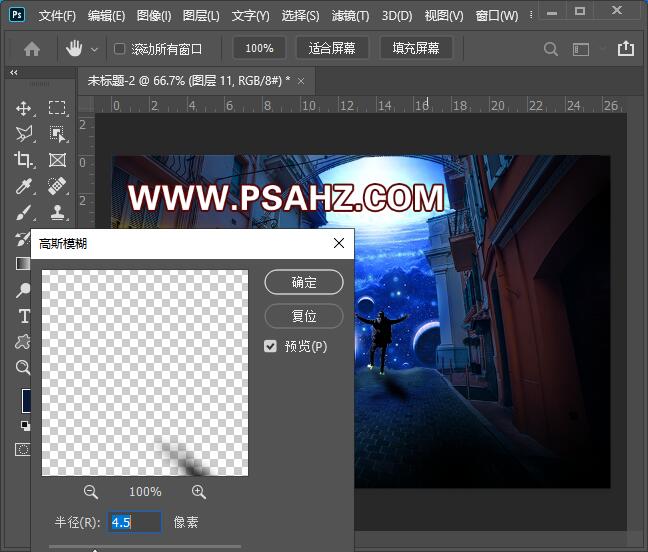This screenshot has width=648, height=552.
Task: Select the Crop tool
Action: pyautogui.click(x=24, y=160)
